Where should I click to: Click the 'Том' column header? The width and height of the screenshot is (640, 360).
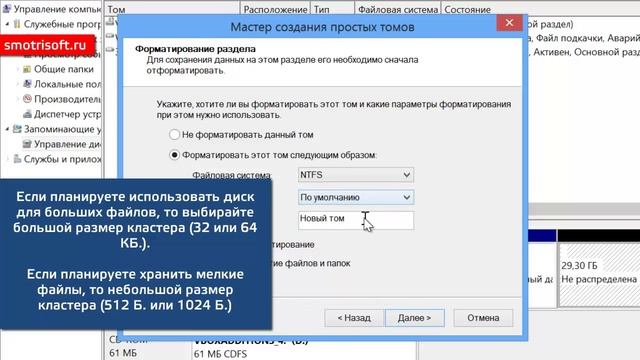[172, 9]
